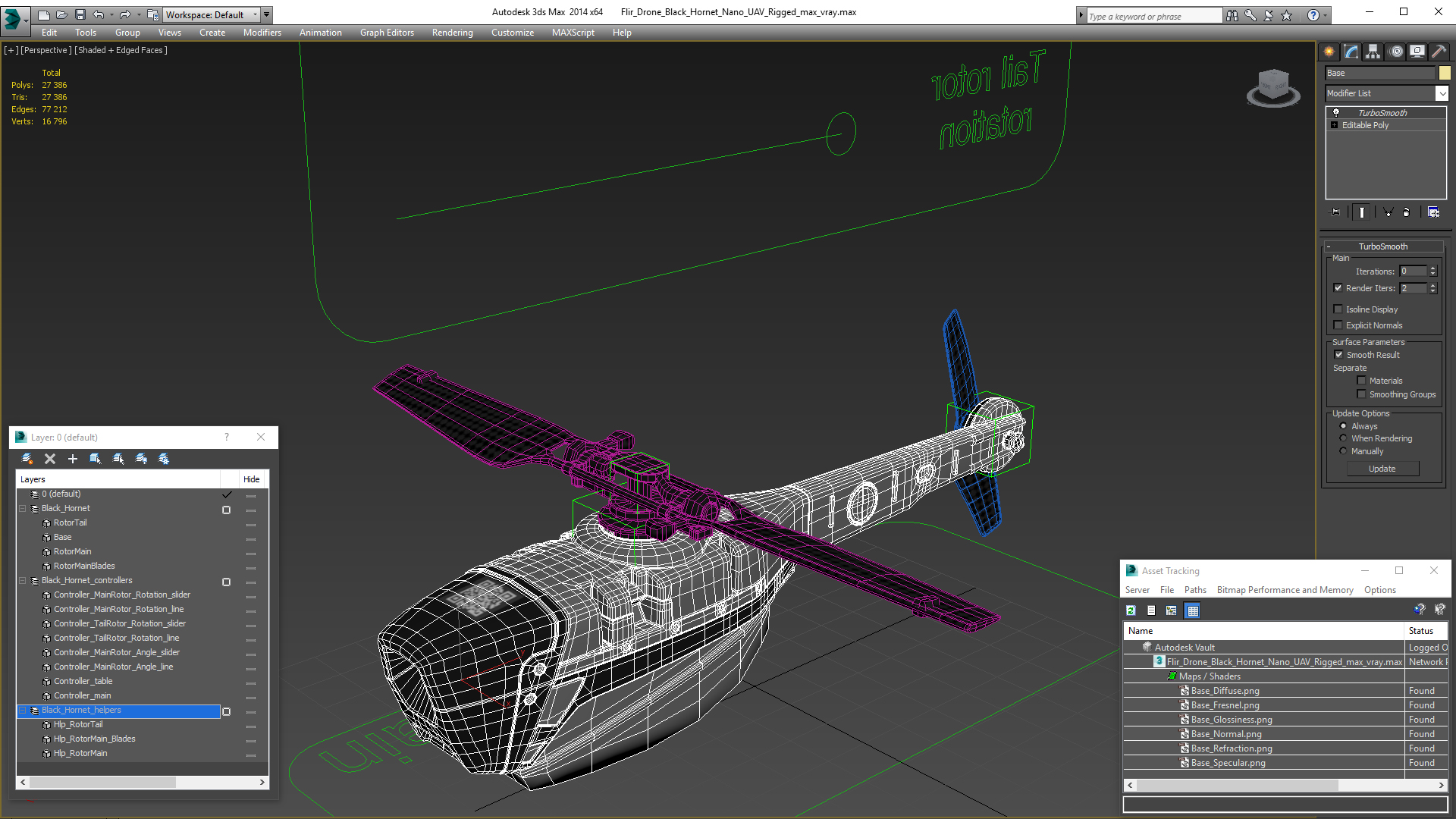Add selected objects to highlighted layer
1456x819 pixels.
point(73,459)
